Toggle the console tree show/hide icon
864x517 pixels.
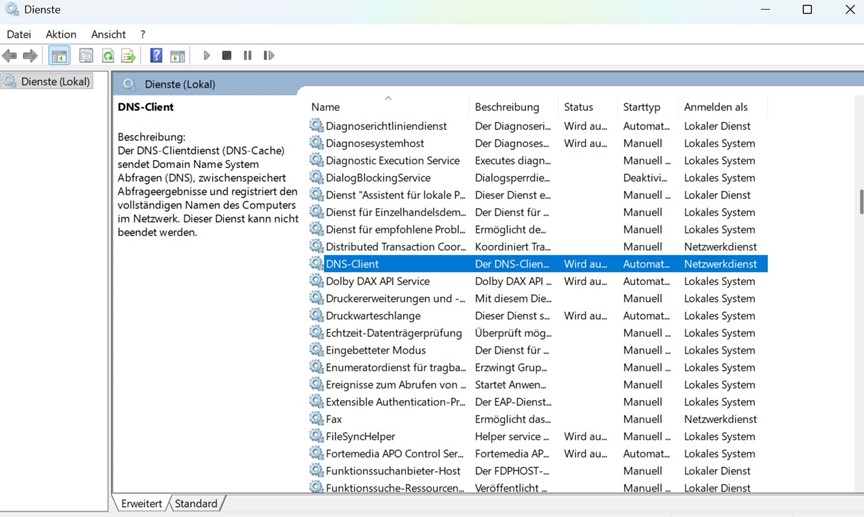pos(59,56)
